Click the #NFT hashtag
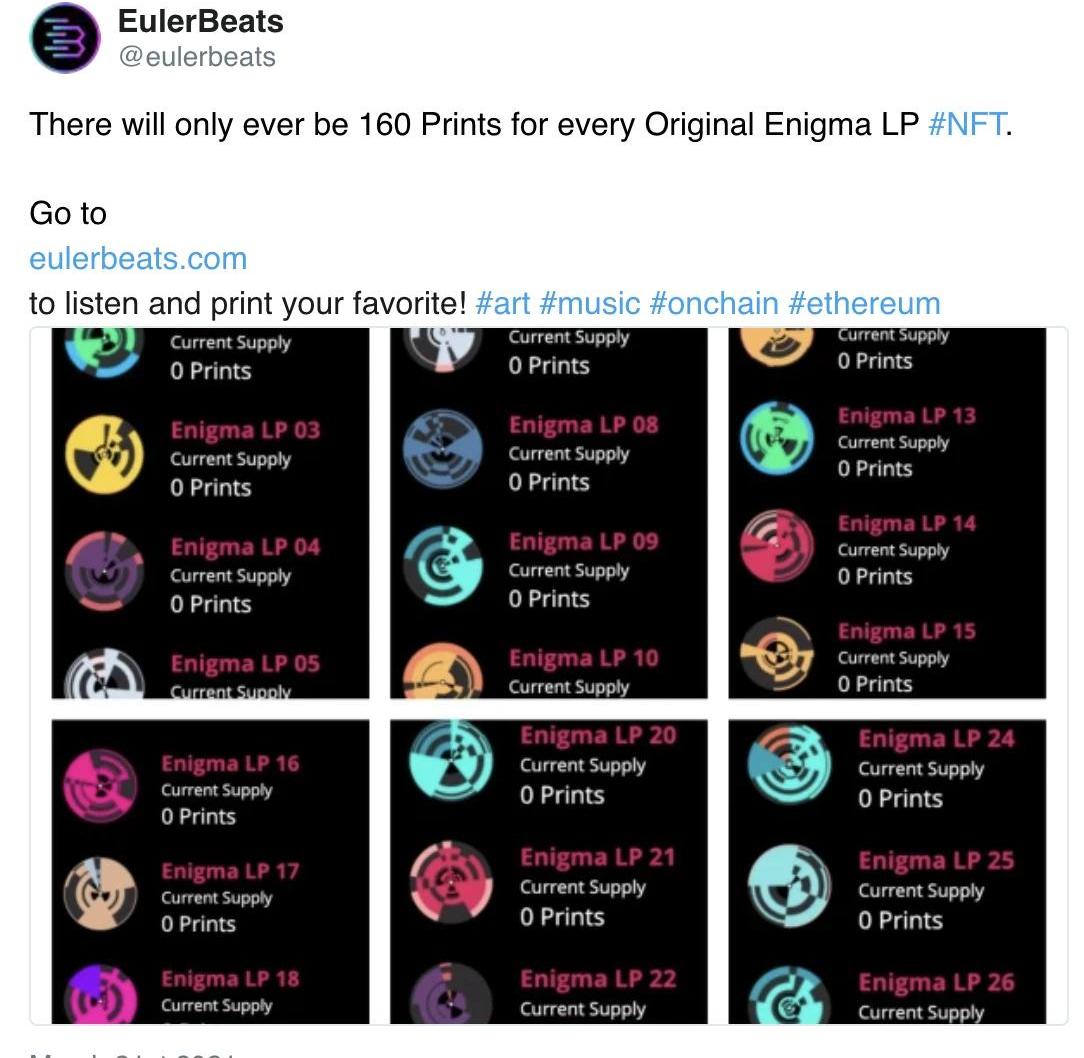The height and width of the screenshot is (1058, 1084). click(967, 125)
